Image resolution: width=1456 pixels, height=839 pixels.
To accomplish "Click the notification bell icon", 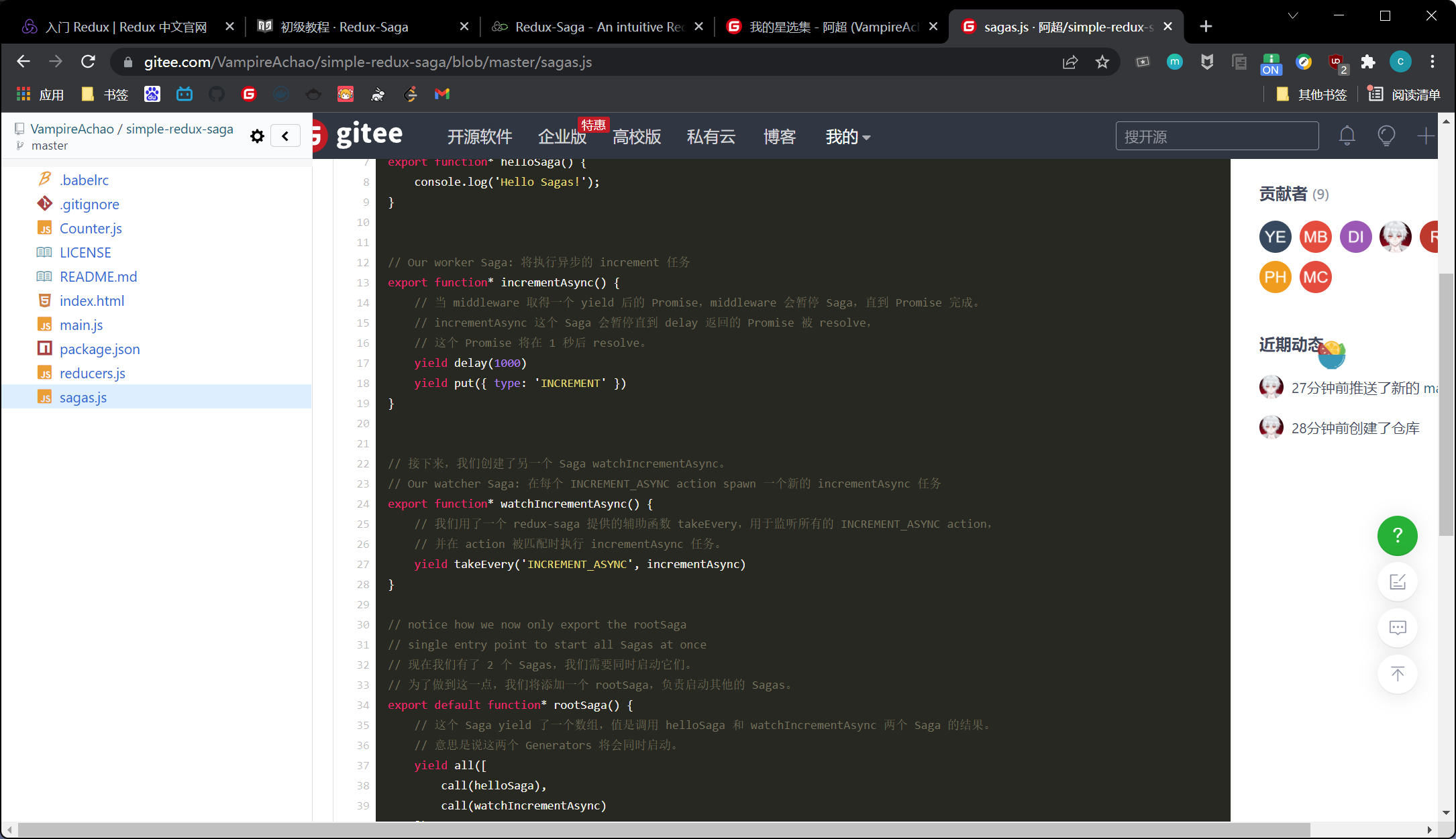I will pyautogui.click(x=1347, y=136).
